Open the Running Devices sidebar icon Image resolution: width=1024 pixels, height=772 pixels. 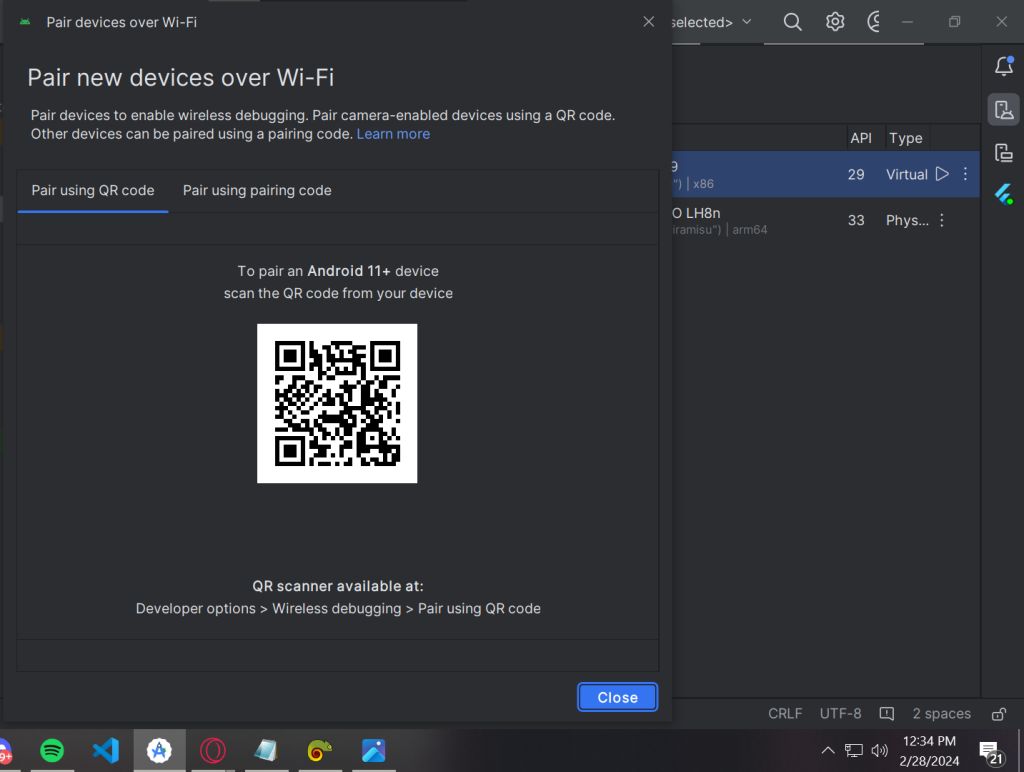(x=1004, y=153)
